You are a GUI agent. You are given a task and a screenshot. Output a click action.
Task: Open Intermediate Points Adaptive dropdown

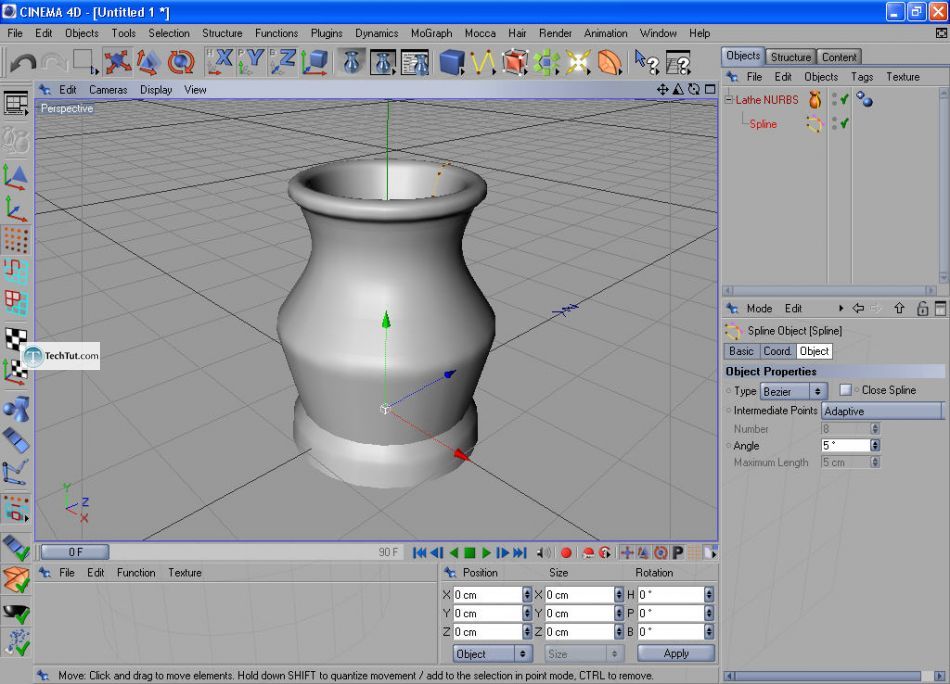coord(882,411)
